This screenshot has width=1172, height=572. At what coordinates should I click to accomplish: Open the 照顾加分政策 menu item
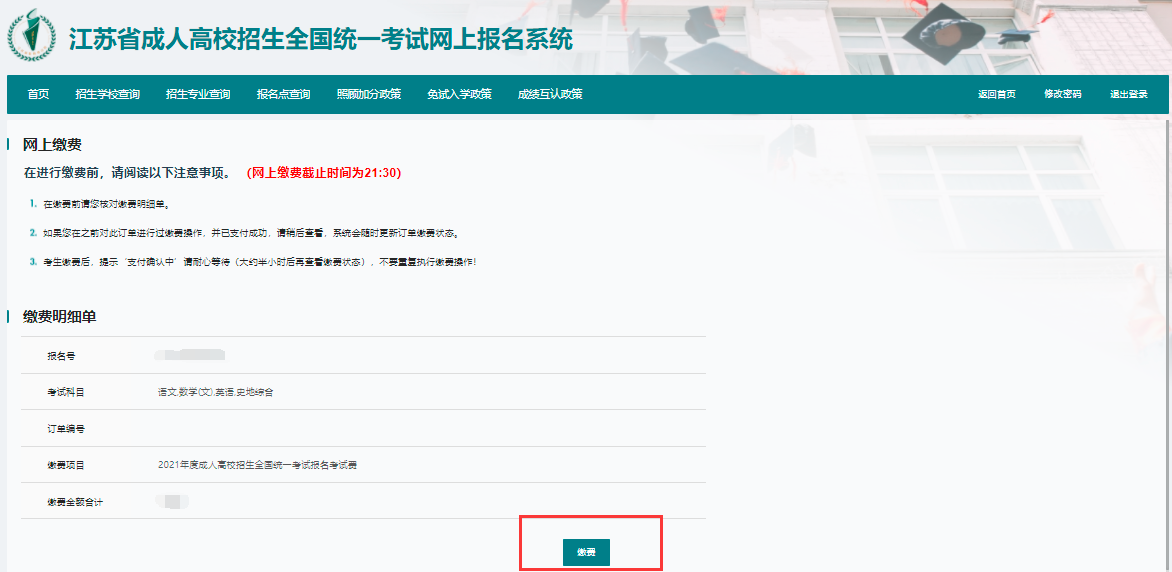point(368,94)
